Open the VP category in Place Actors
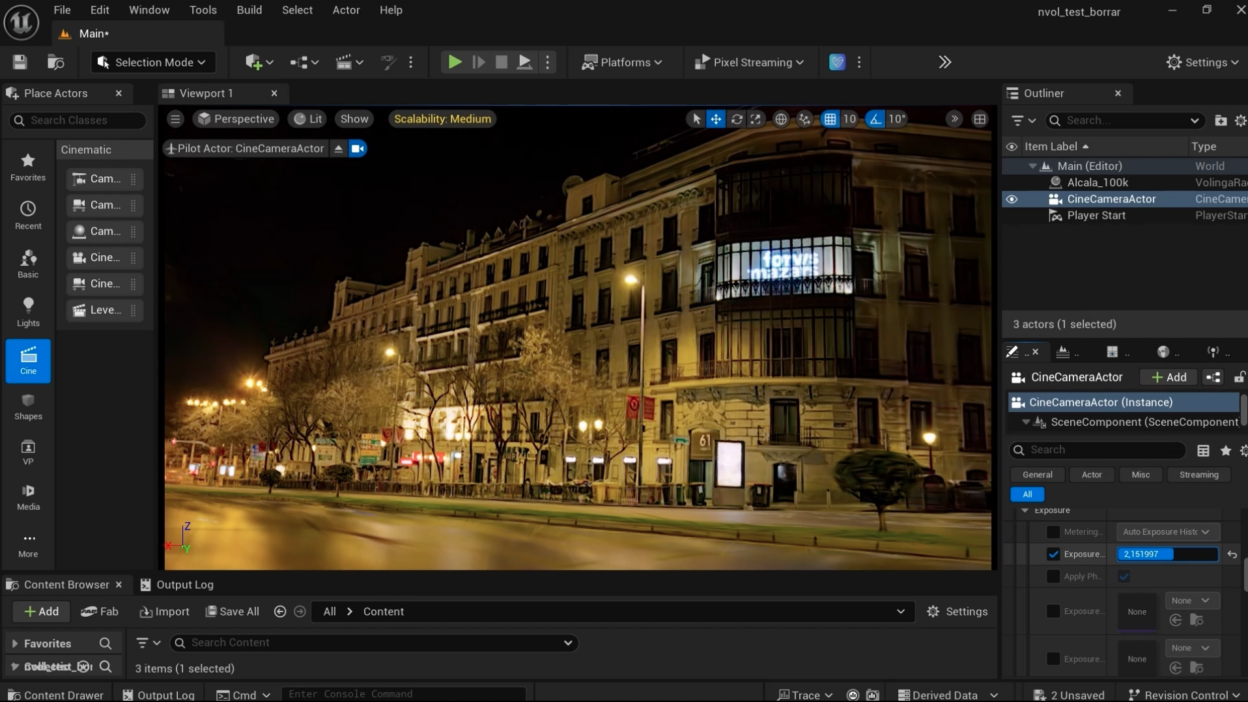1248x702 pixels. point(28,452)
